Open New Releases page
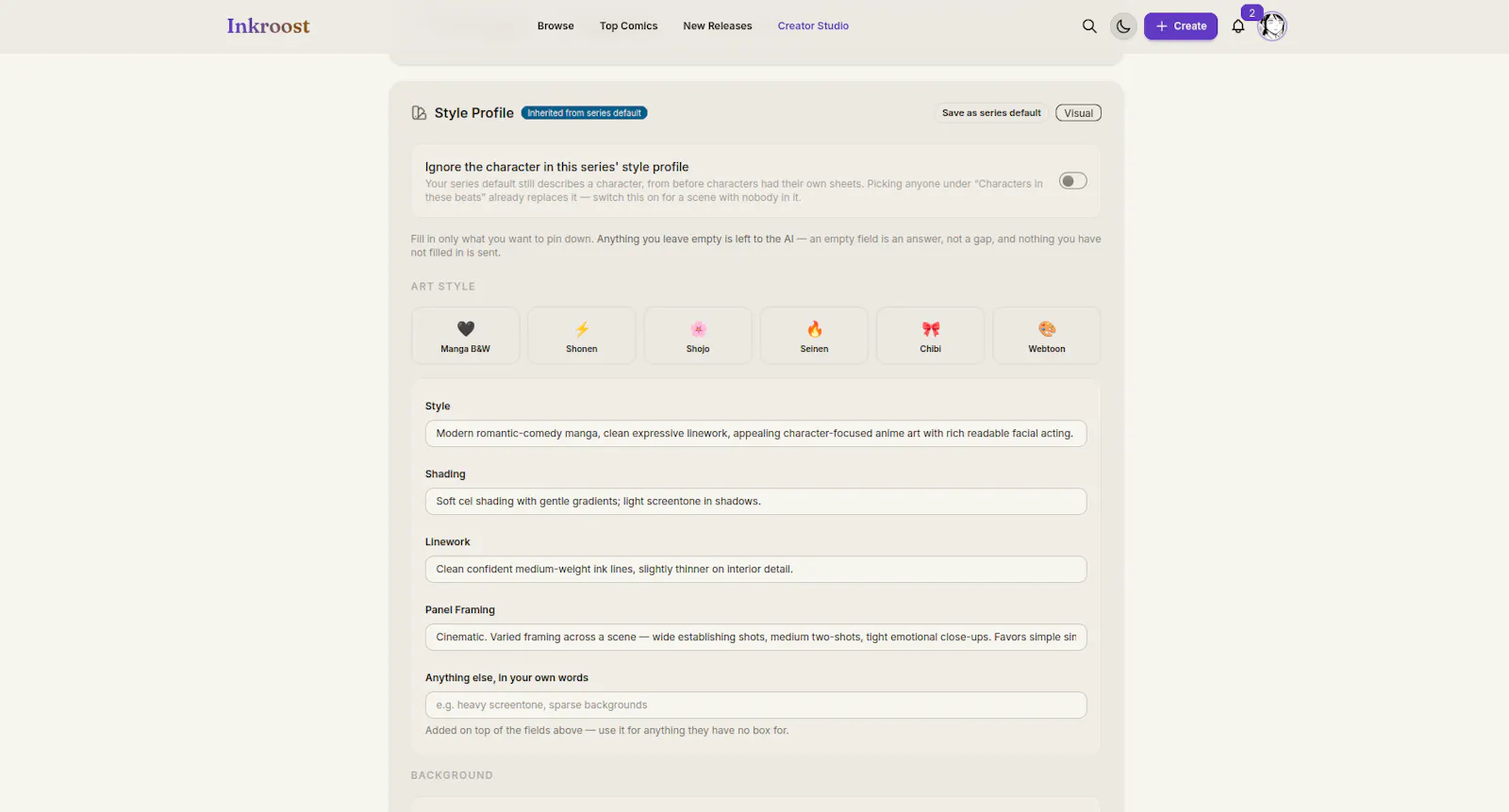 tap(718, 26)
